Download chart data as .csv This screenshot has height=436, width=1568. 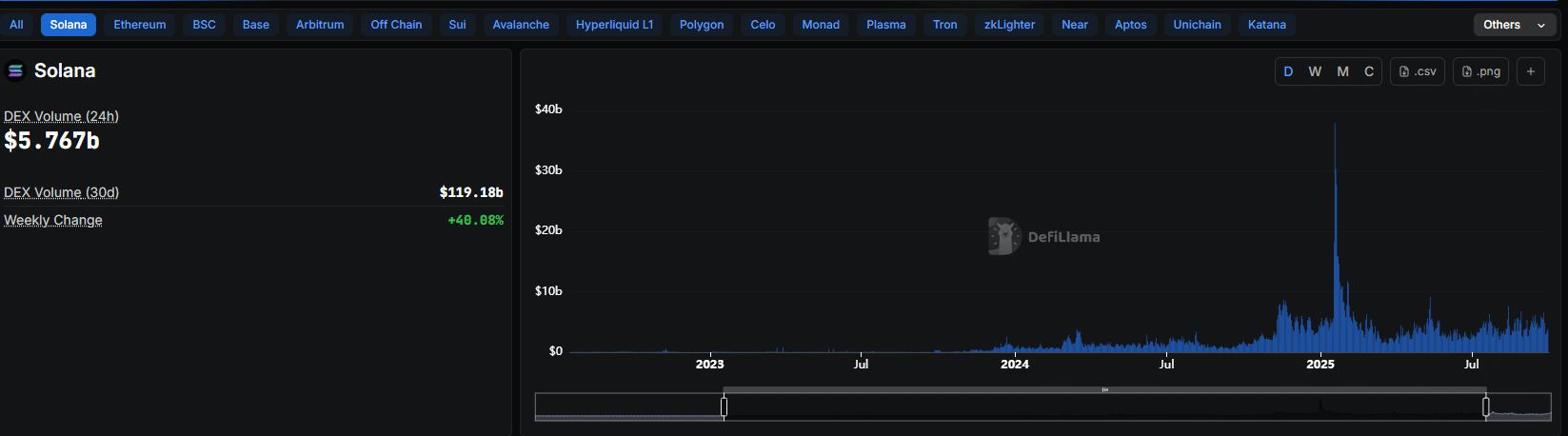click(x=1418, y=71)
